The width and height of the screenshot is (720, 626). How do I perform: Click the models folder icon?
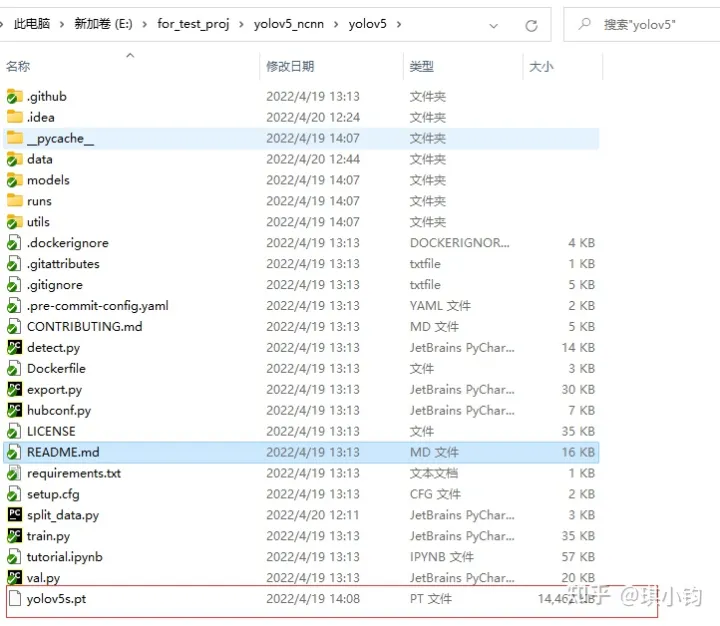pos(15,180)
